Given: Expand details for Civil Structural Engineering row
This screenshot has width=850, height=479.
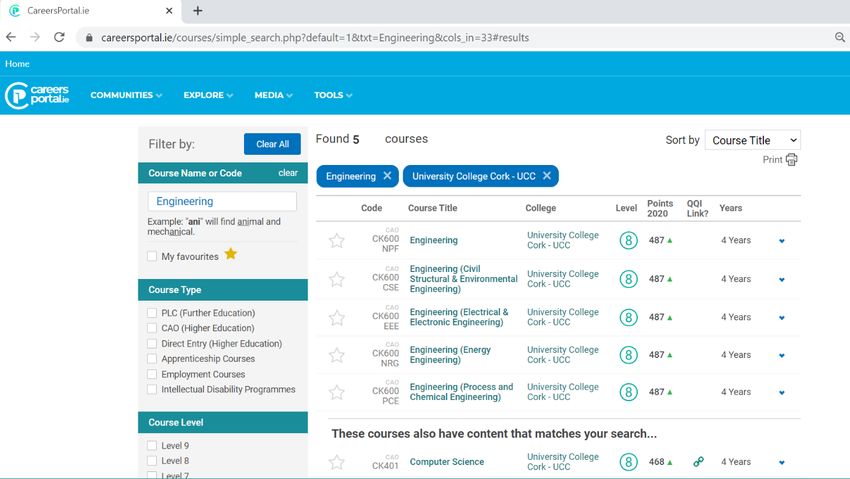Looking at the screenshot, I should point(782,280).
